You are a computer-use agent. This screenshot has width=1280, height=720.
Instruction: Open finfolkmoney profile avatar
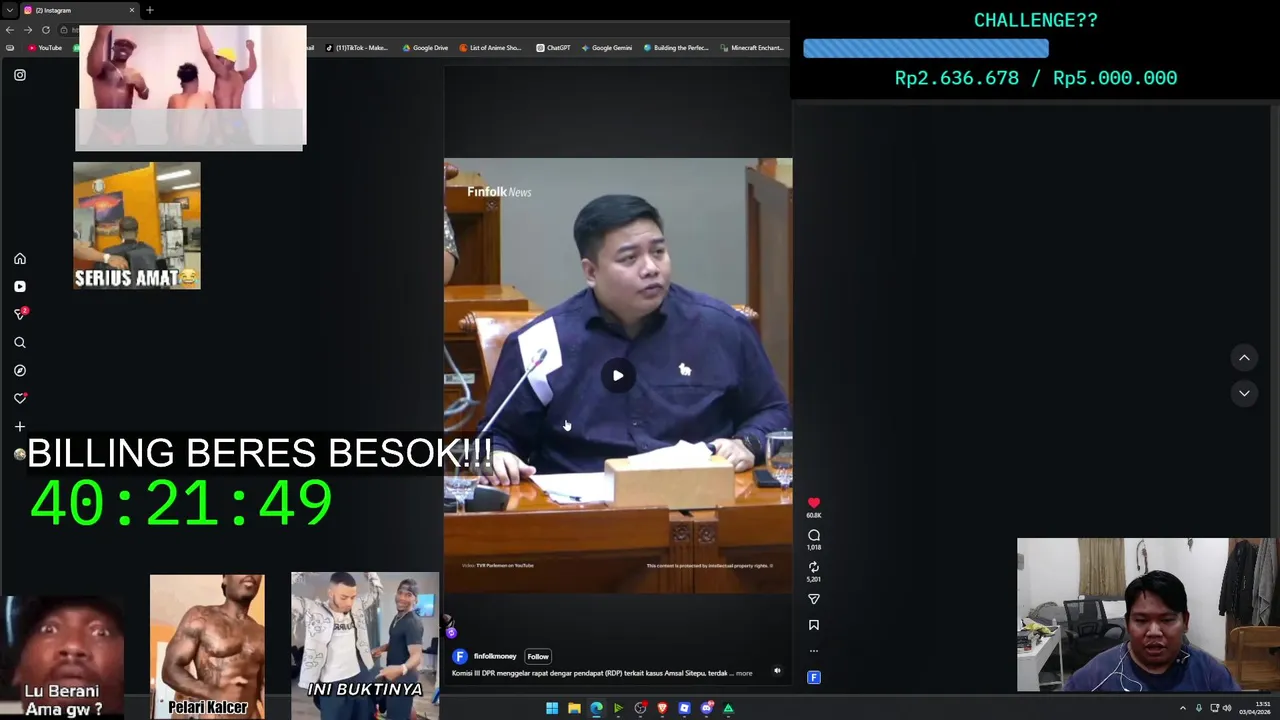click(x=460, y=657)
